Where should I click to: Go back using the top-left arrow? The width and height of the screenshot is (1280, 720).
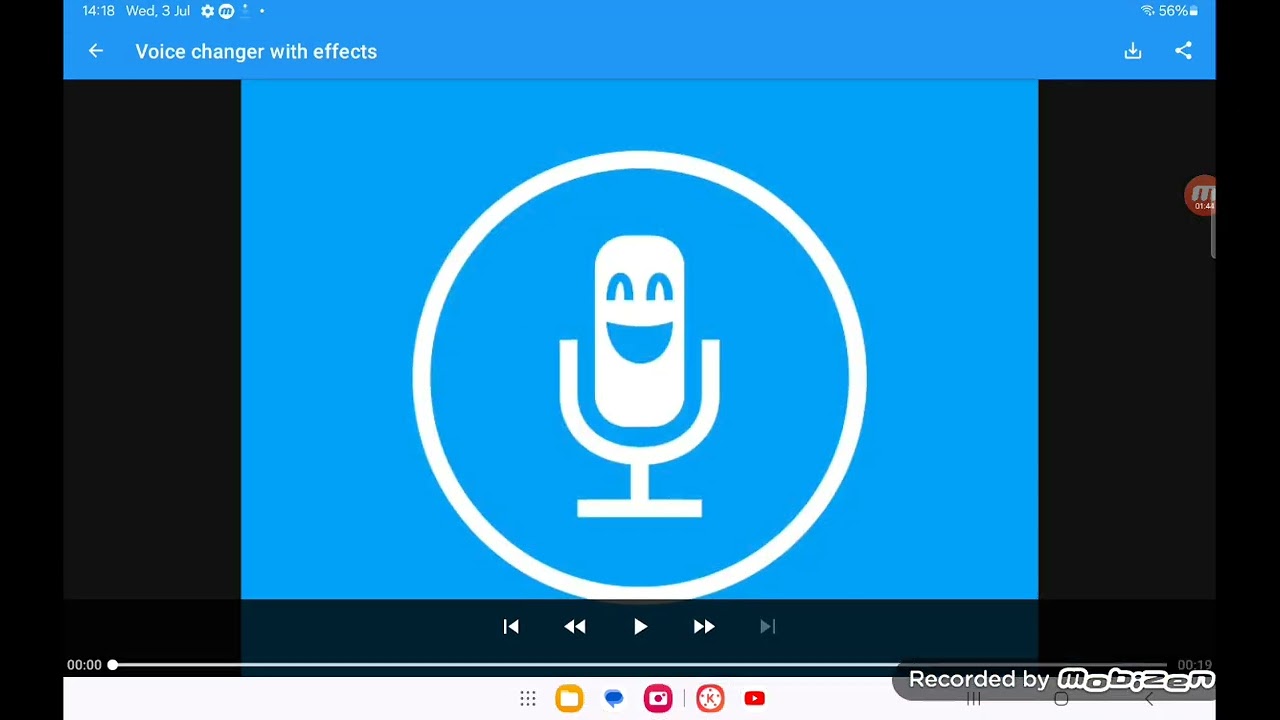coord(96,51)
